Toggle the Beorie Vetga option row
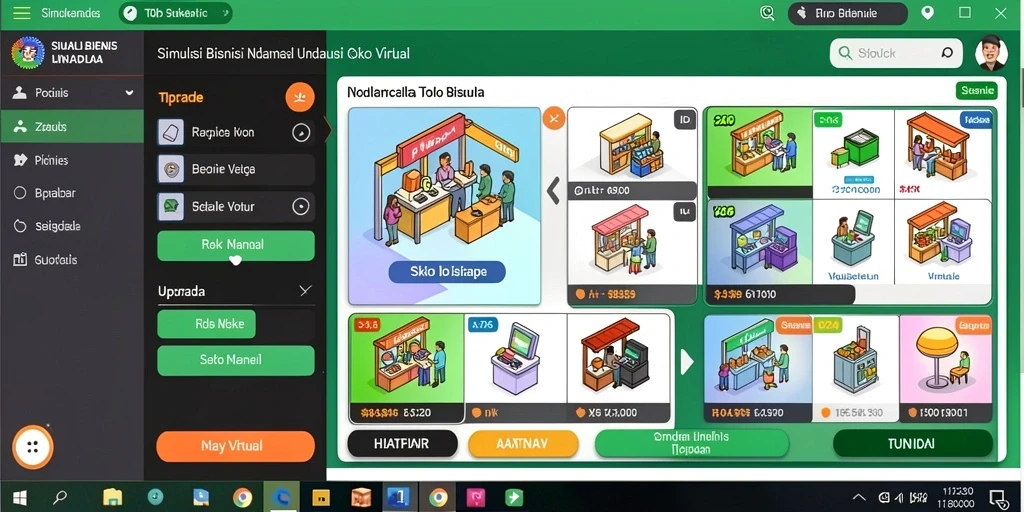 (236, 169)
